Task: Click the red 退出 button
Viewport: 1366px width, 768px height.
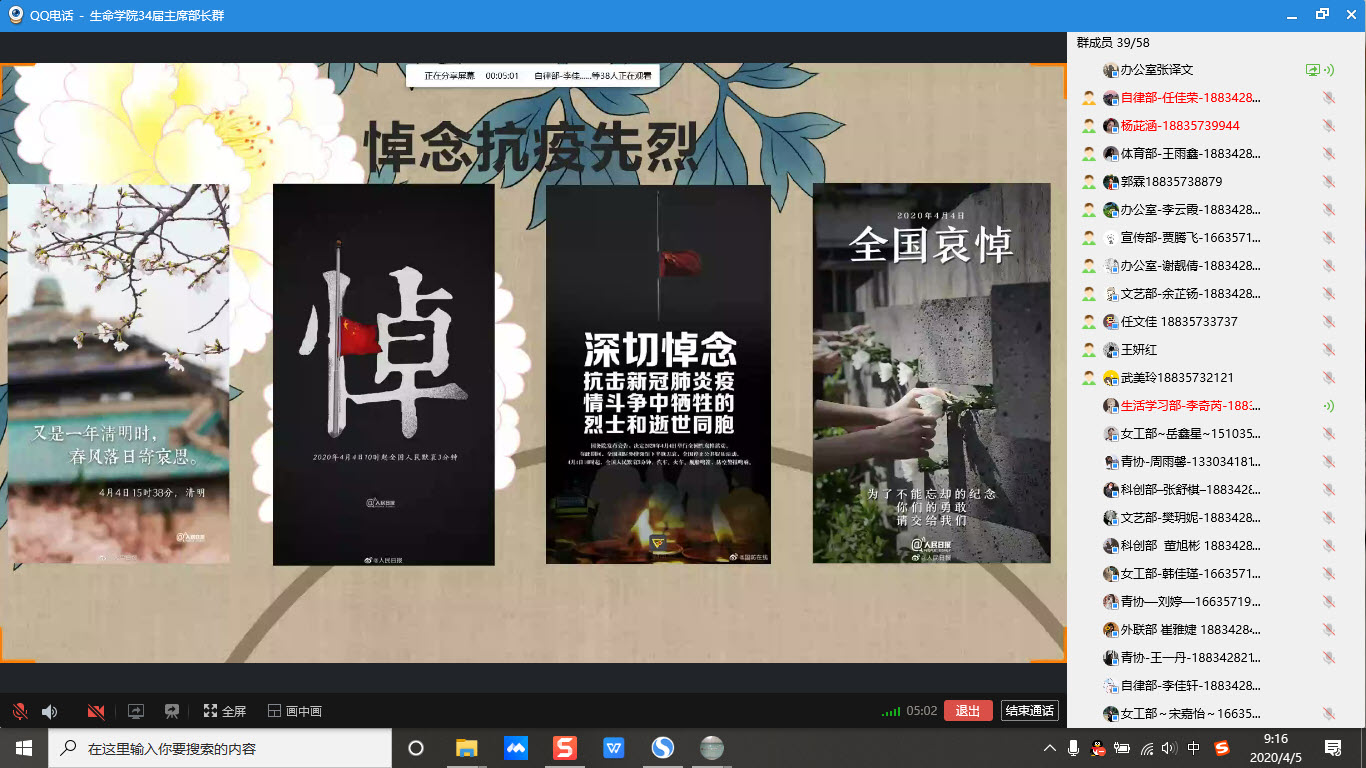Action: 968,711
